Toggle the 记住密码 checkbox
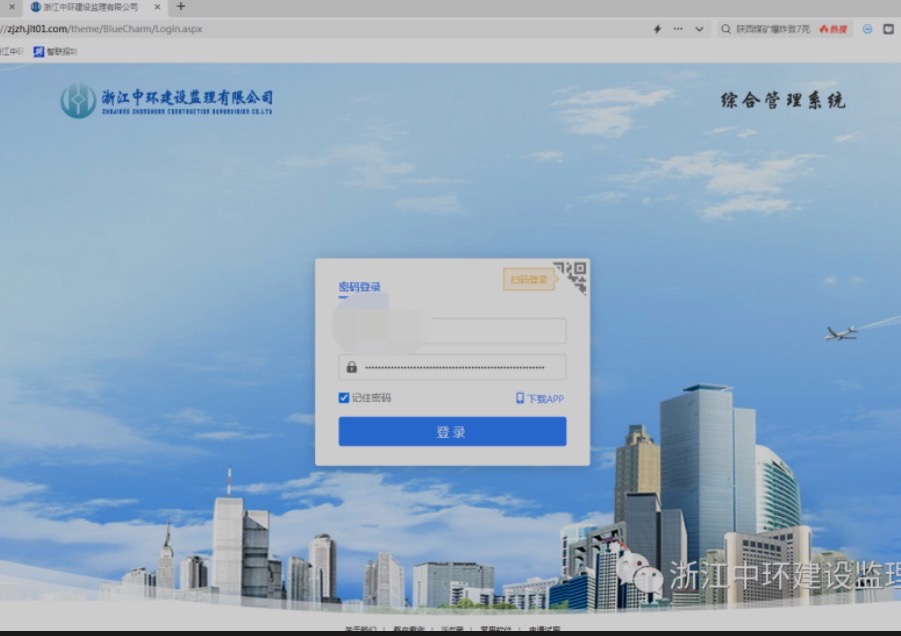The height and width of the screenshot is (636, 901). click(x=344, y=398)
